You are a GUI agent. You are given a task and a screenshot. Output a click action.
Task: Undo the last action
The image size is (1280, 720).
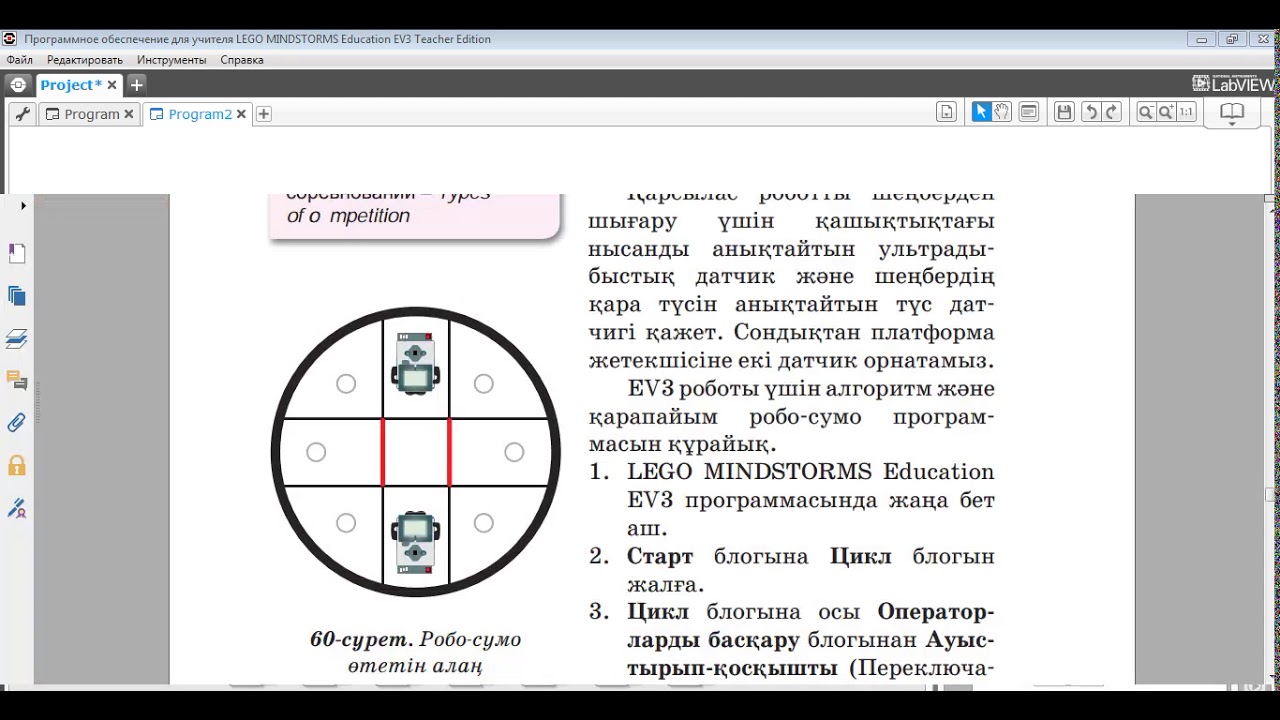point(1091,112)
